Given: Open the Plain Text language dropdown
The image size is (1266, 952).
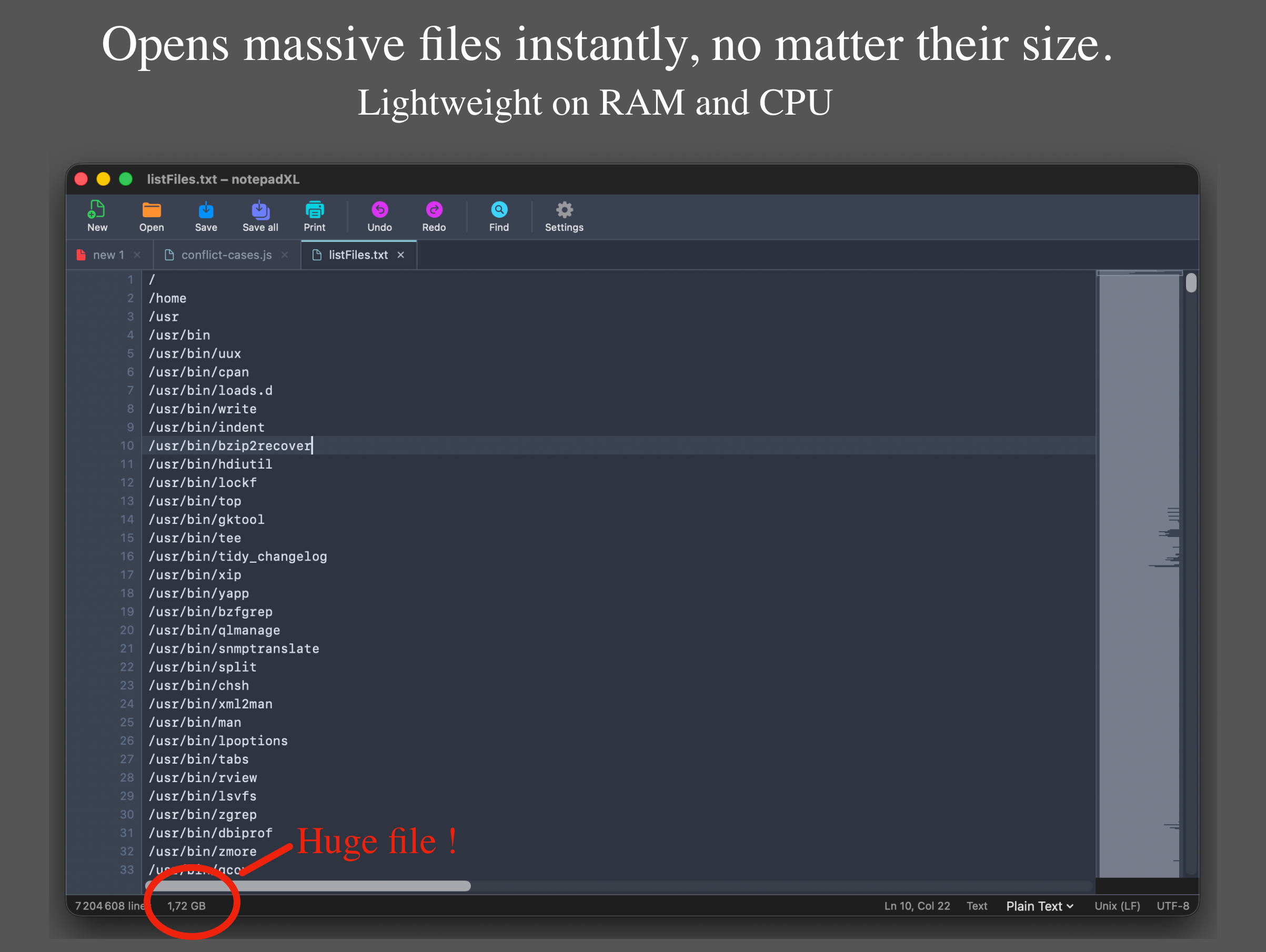Looking at the screenshot, I should [x=1039, y=906].
